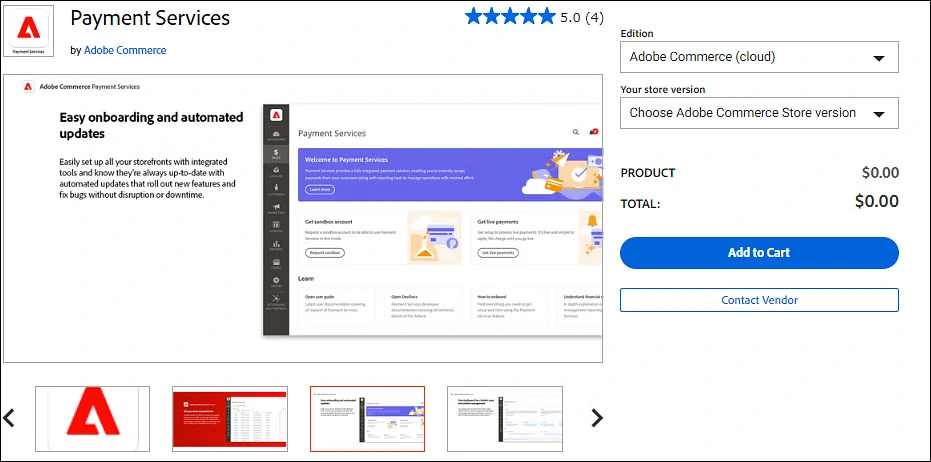Click the five-star rating display

[510, 17]
